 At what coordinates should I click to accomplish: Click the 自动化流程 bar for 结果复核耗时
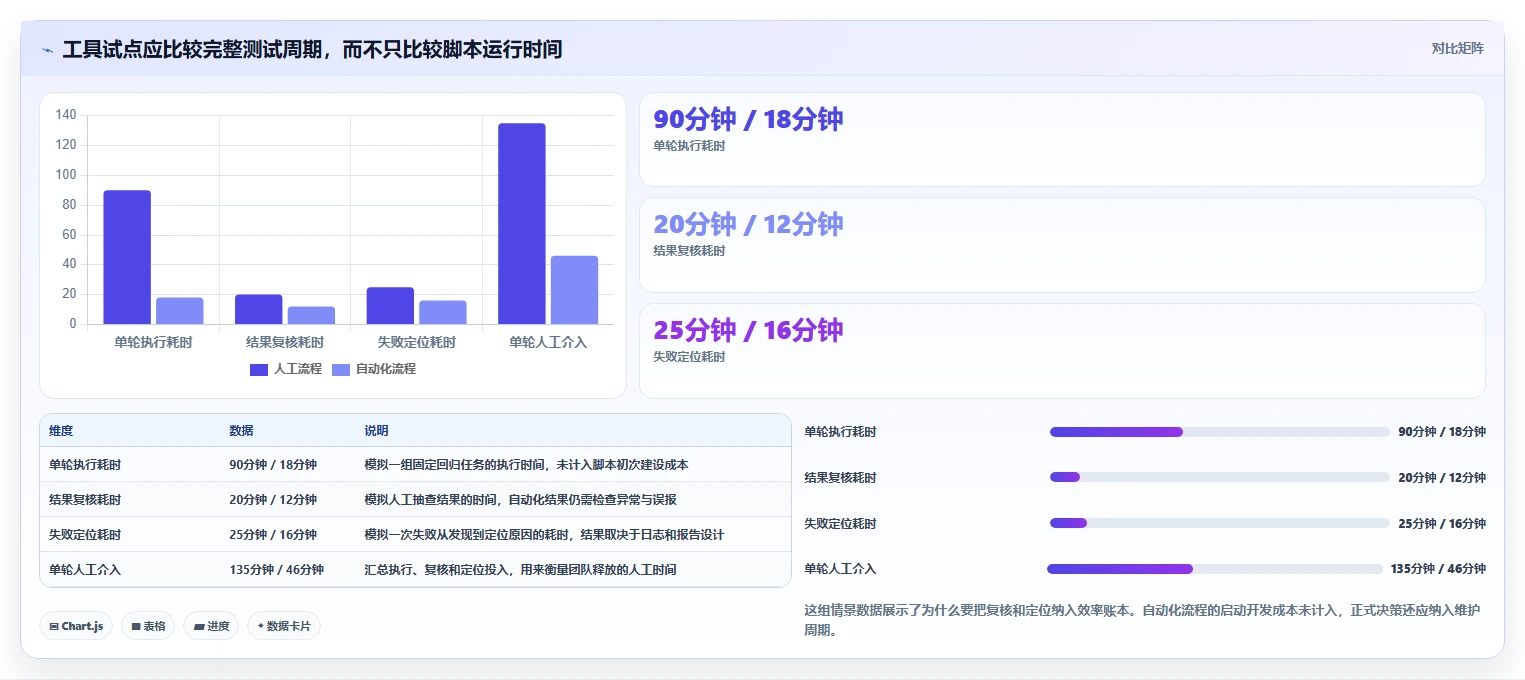311,315
